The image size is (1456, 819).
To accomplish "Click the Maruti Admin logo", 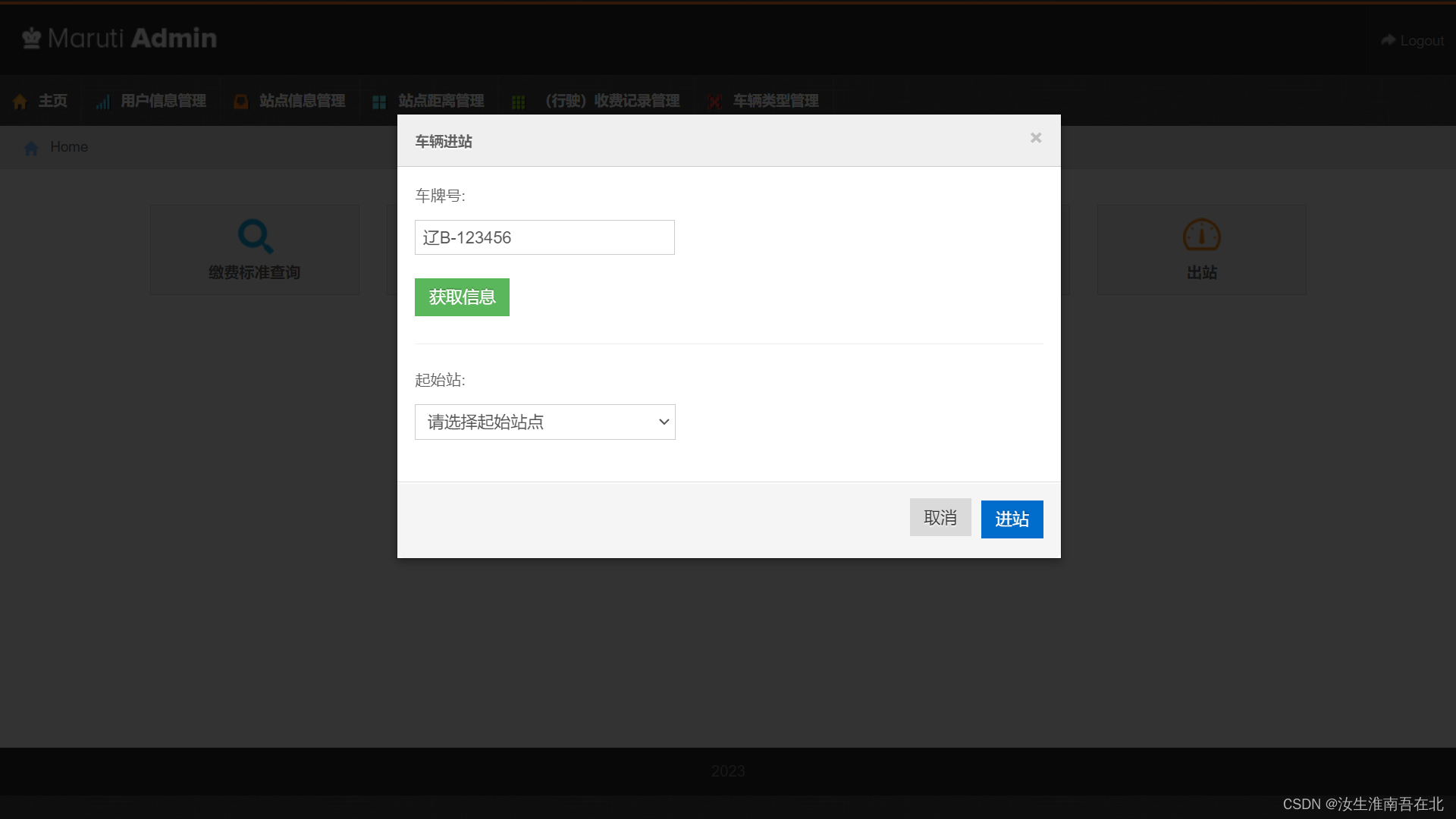I will tap(119, 38).
